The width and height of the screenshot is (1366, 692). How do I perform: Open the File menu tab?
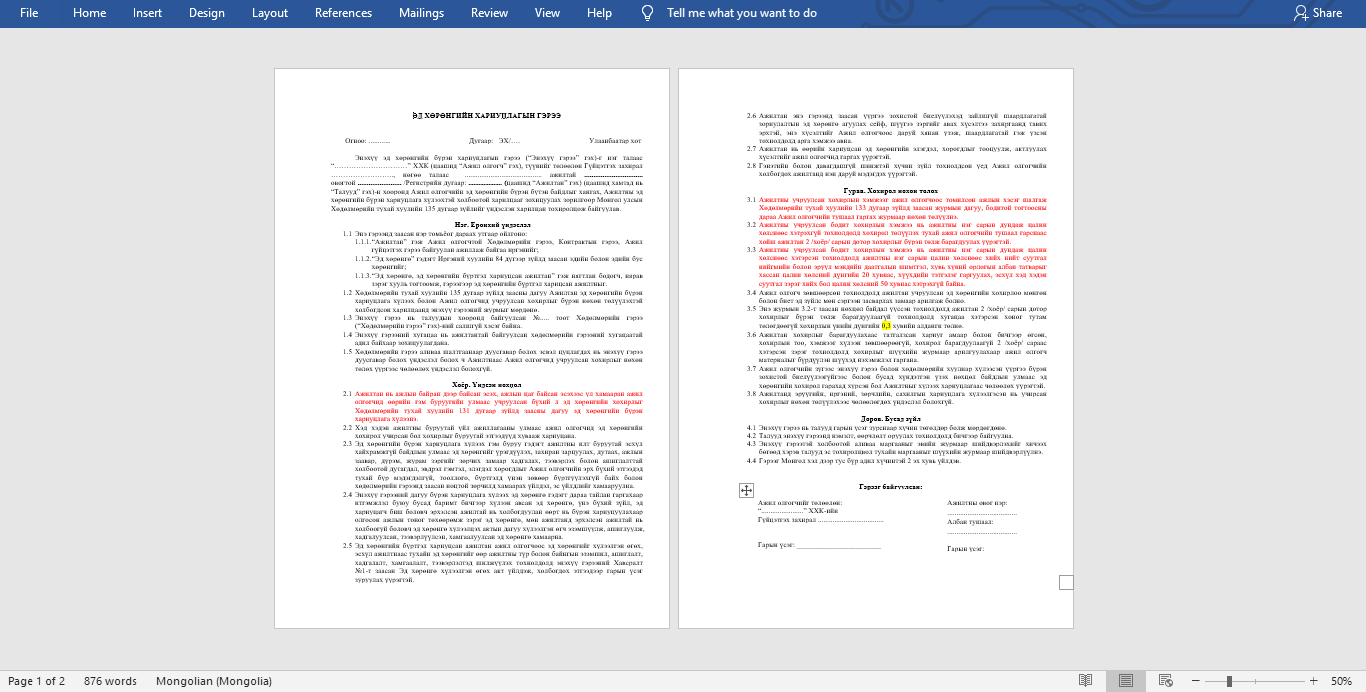click(x=29, y=13)
